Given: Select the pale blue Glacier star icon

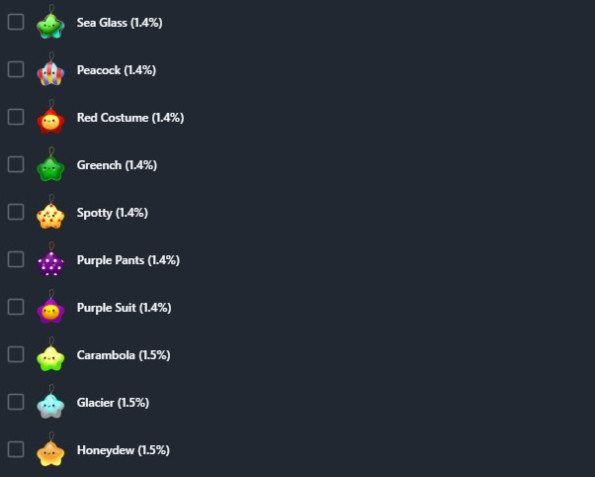Looking at the screenshot, I should (x=50, y=405).
